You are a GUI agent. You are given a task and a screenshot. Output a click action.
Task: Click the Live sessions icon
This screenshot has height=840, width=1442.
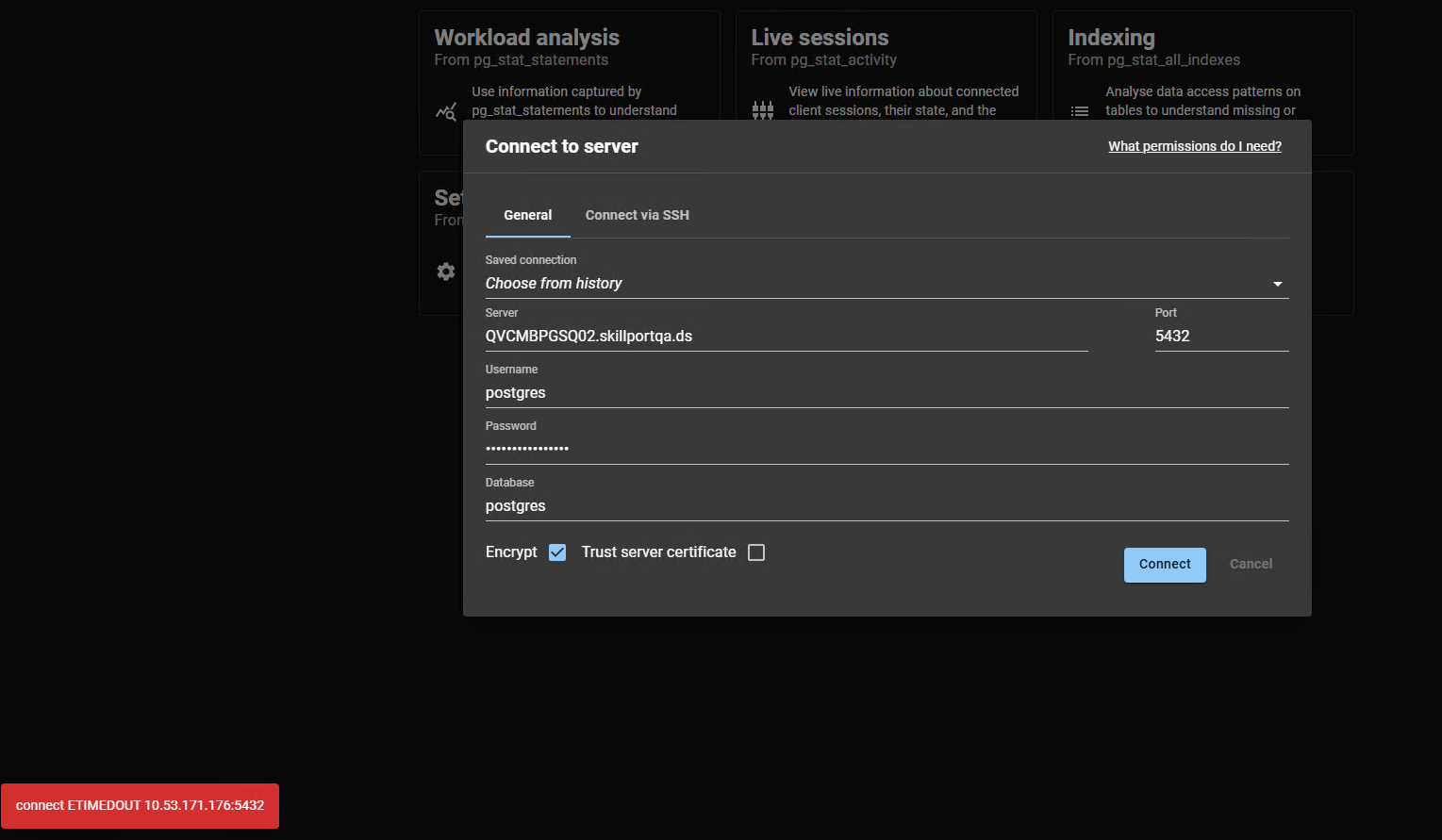[763, 110]
